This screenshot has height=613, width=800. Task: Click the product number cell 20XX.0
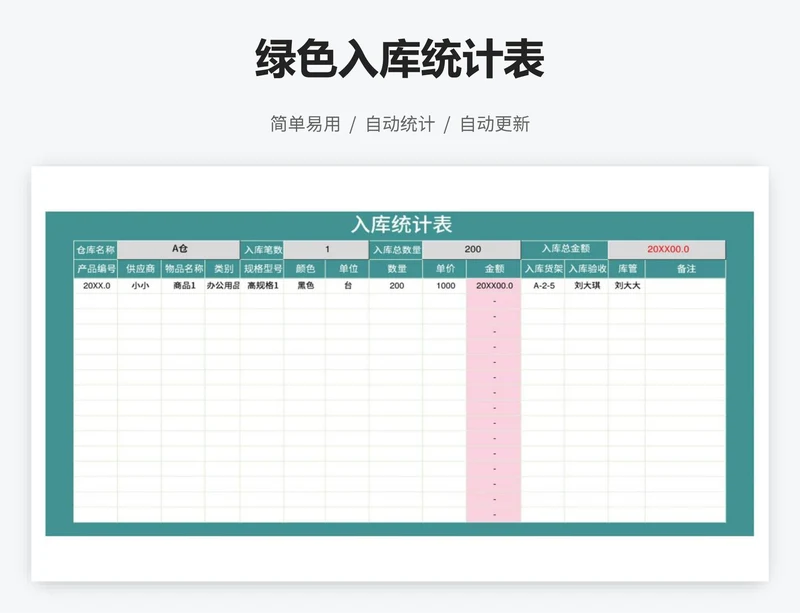(x=96, y=286)
